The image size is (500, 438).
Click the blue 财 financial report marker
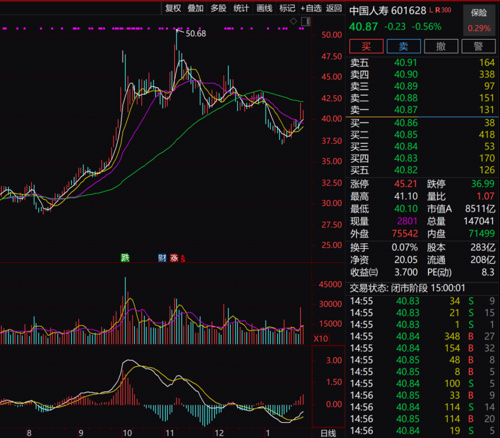tap(162, 257)
